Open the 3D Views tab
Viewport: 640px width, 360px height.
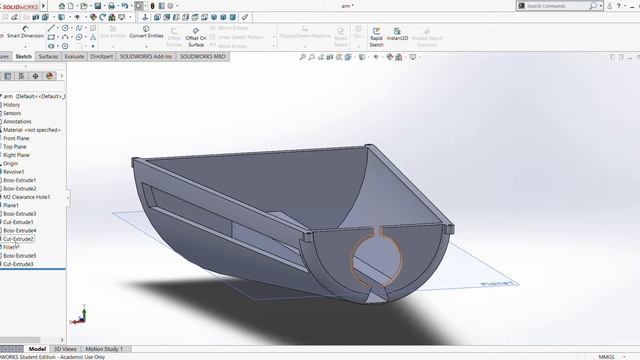coord(65,349)
